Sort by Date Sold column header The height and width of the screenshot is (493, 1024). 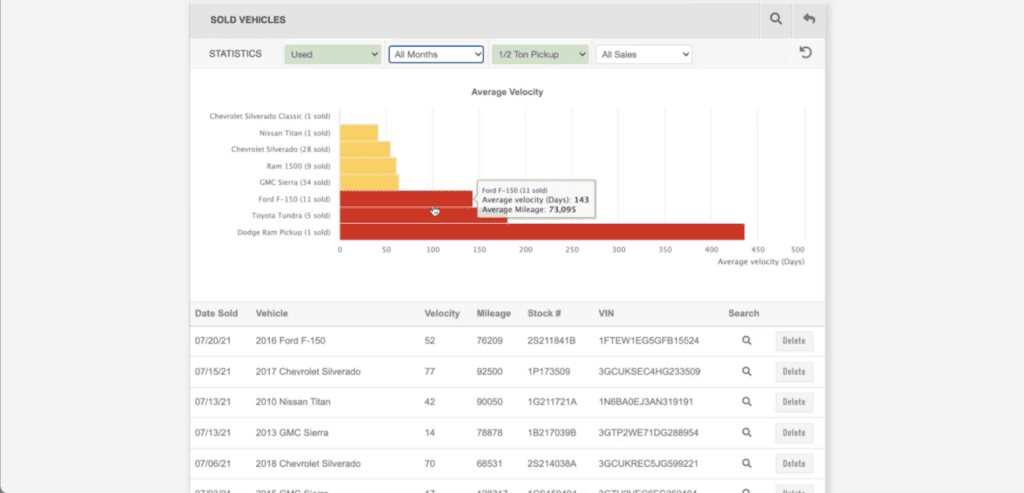[216, 313]
